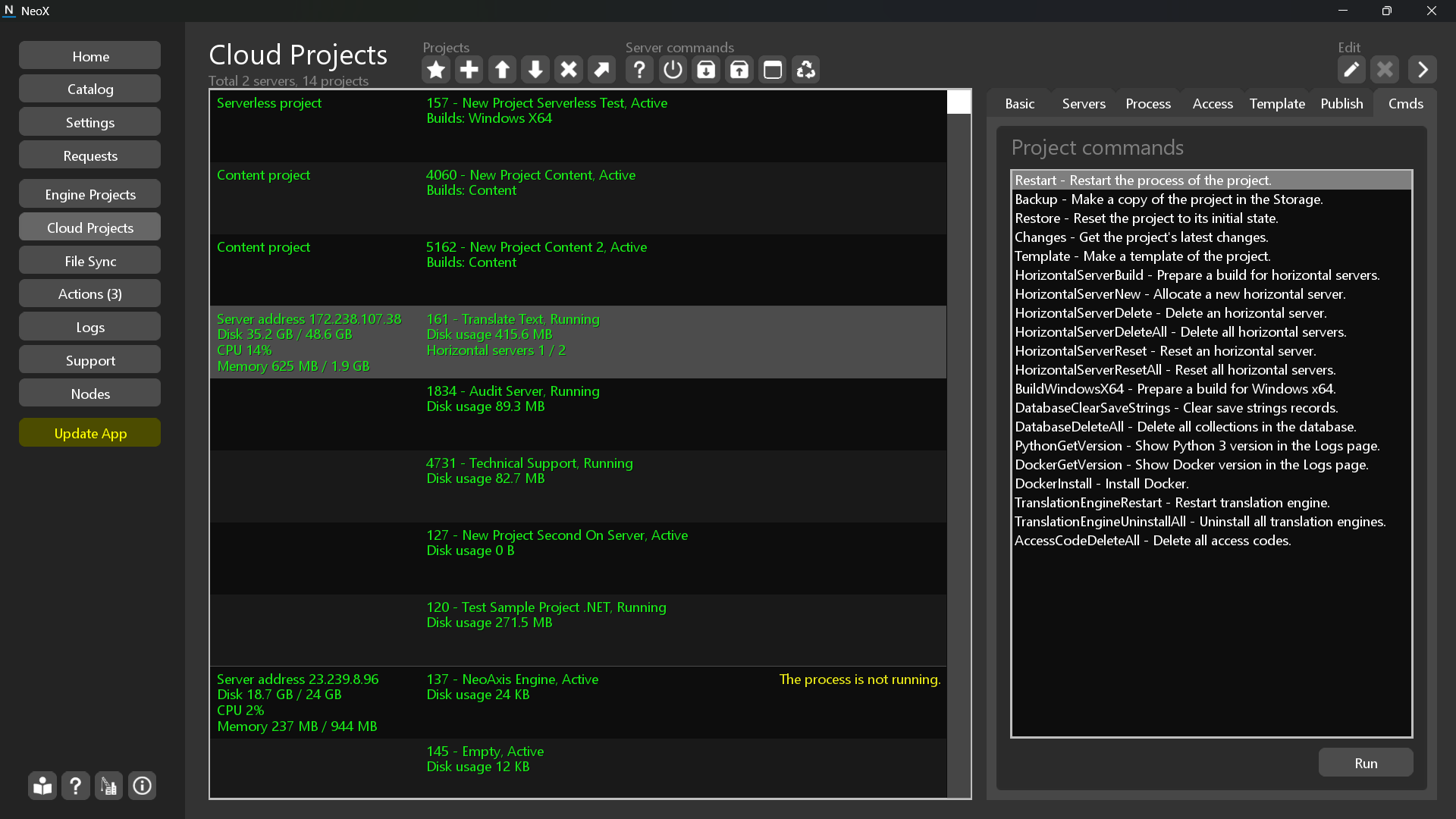Click the question mark icon in Server commands

639,70
